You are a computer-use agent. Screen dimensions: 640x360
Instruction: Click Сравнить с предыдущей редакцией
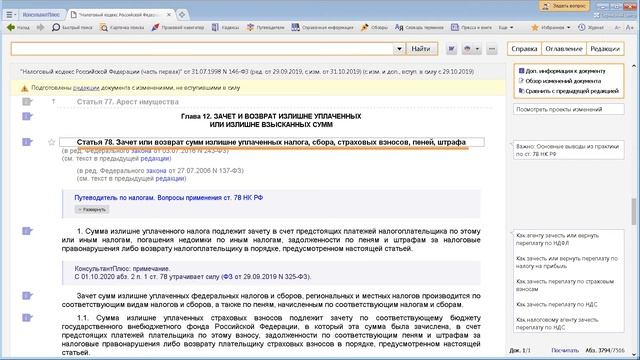click(x=569, y=91)
